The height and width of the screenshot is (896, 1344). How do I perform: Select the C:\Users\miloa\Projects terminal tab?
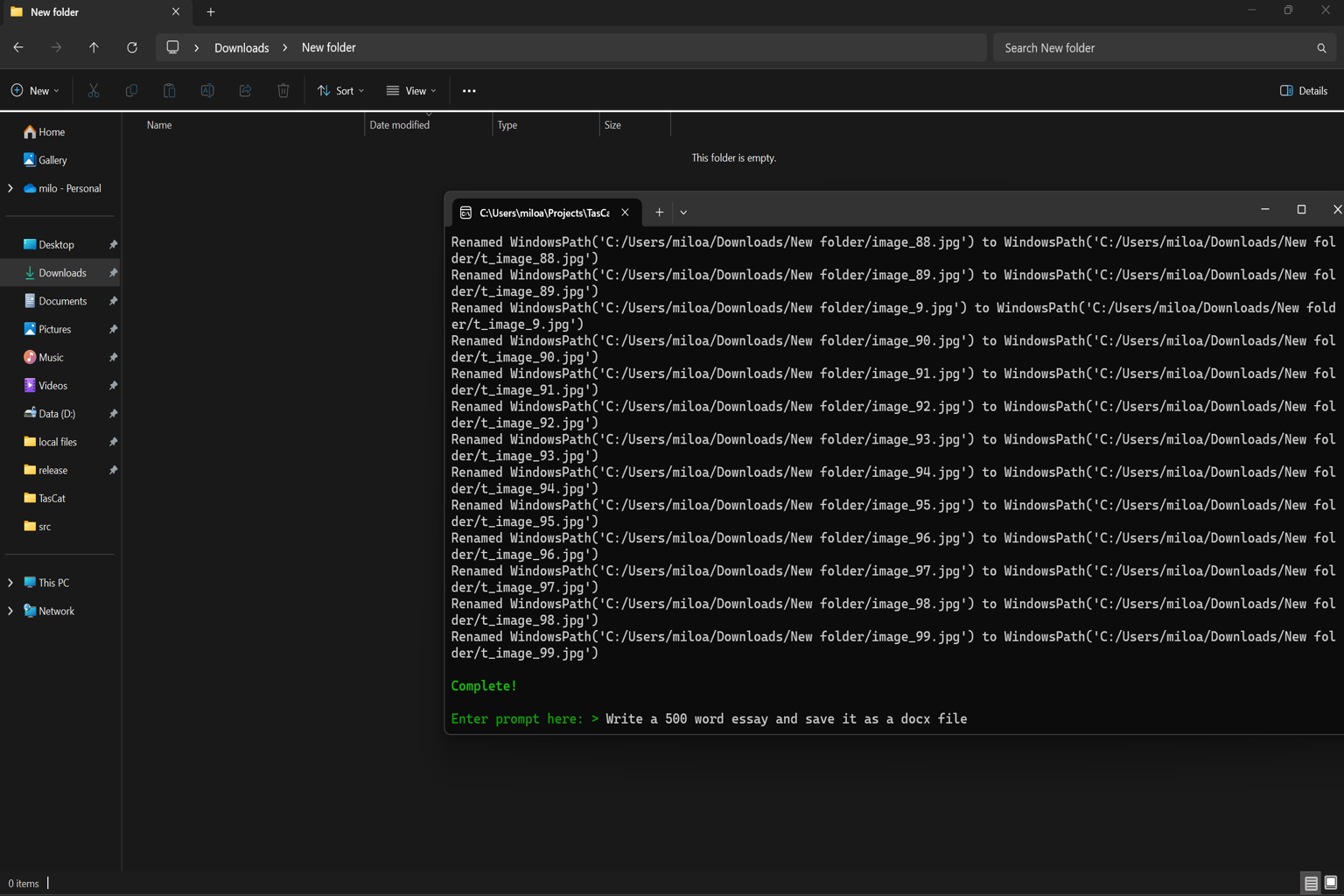point(544,213)
